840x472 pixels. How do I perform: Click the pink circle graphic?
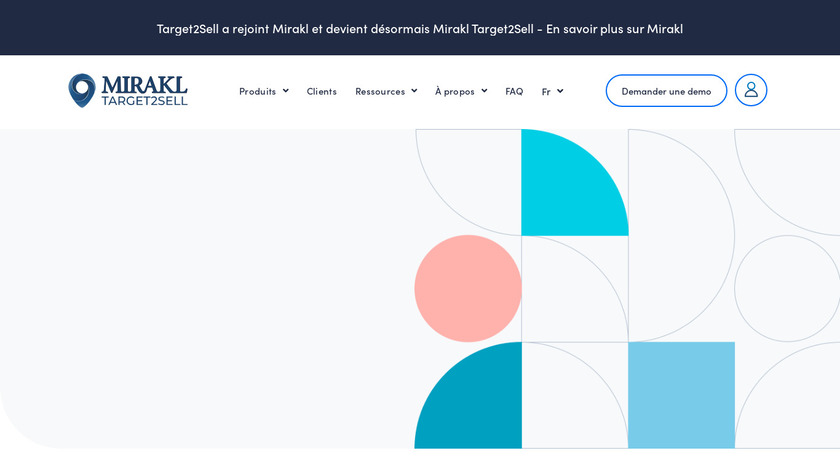[x=468, y=288]
